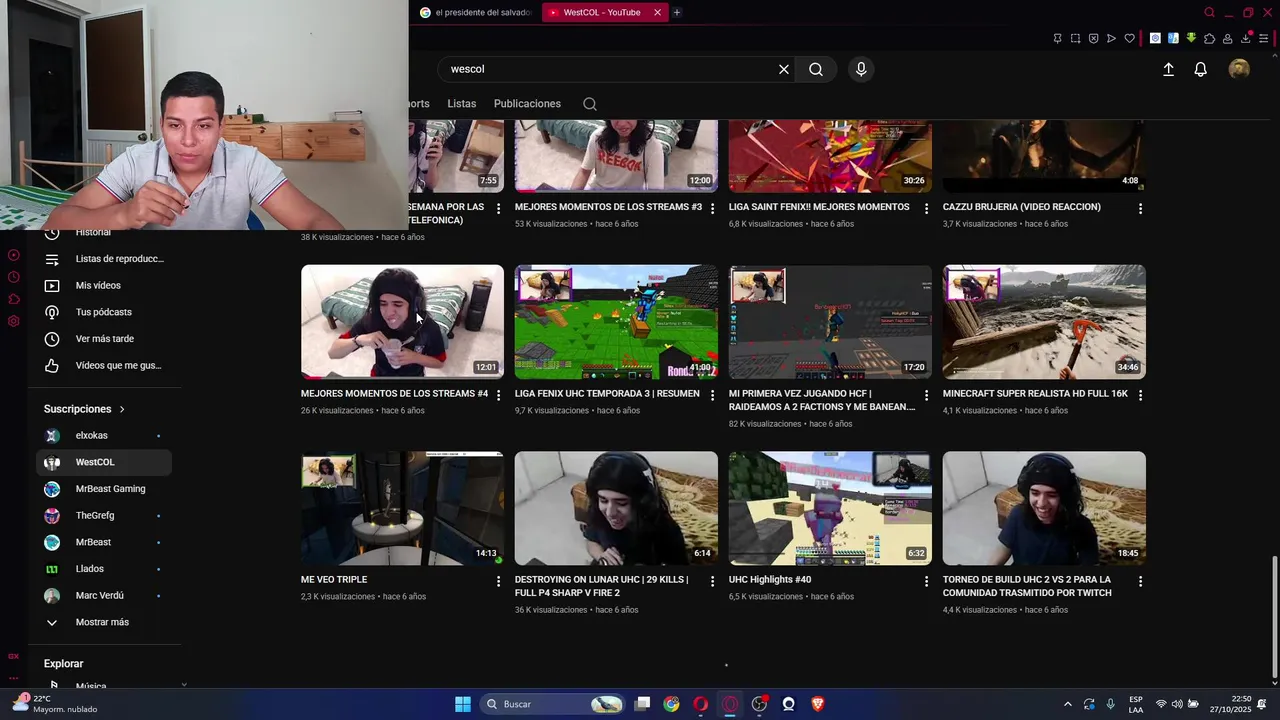
Task: Open elxokas subscription channel
Action: pos(104,436)
